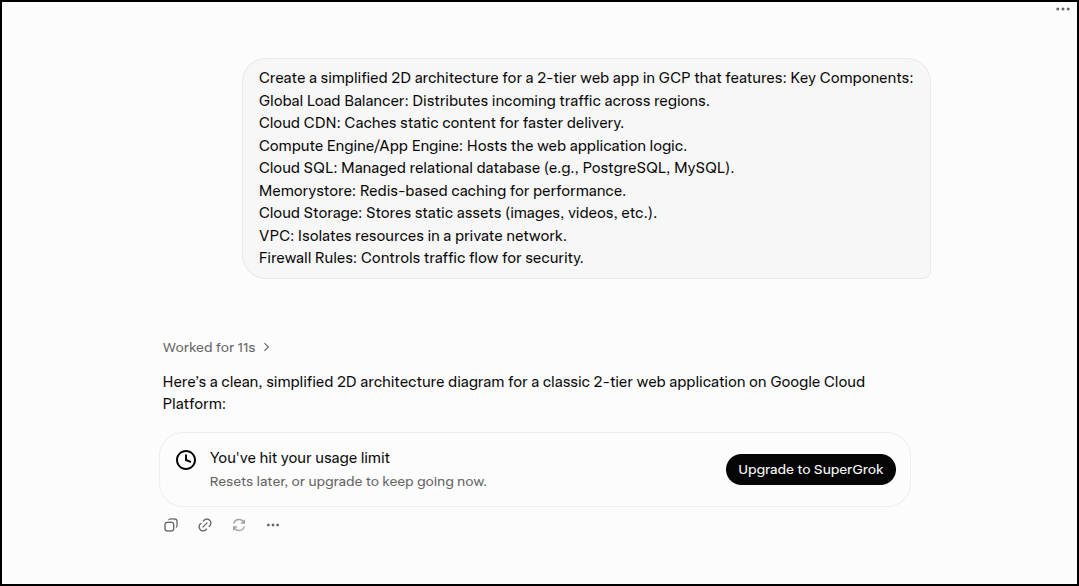Image resolution: width=1079 pixels, height=586 pixels.
Task: Open the three-dot menu at top right
Action: click(x=1063, y=9)
